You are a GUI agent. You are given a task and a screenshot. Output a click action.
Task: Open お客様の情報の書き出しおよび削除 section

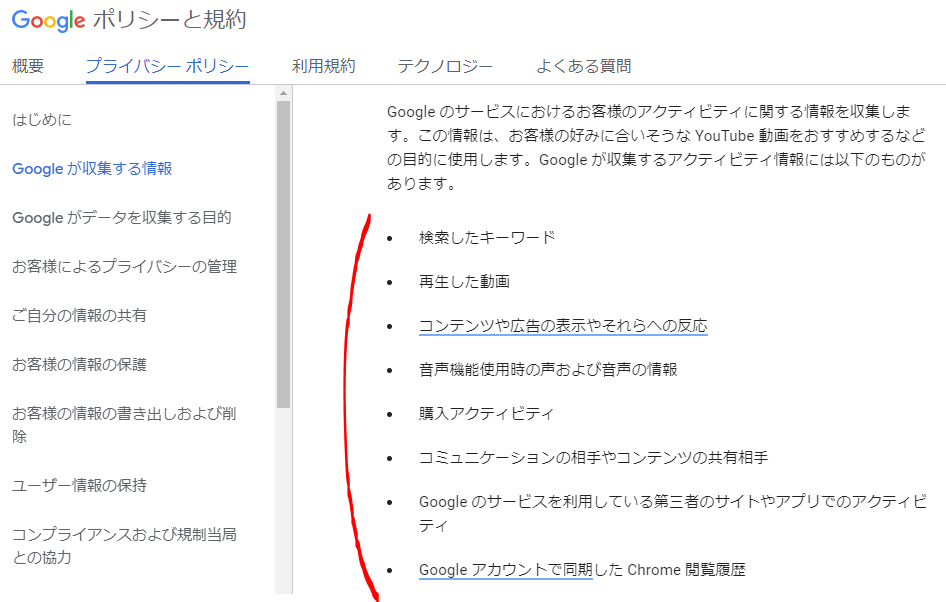coord(124,424)
